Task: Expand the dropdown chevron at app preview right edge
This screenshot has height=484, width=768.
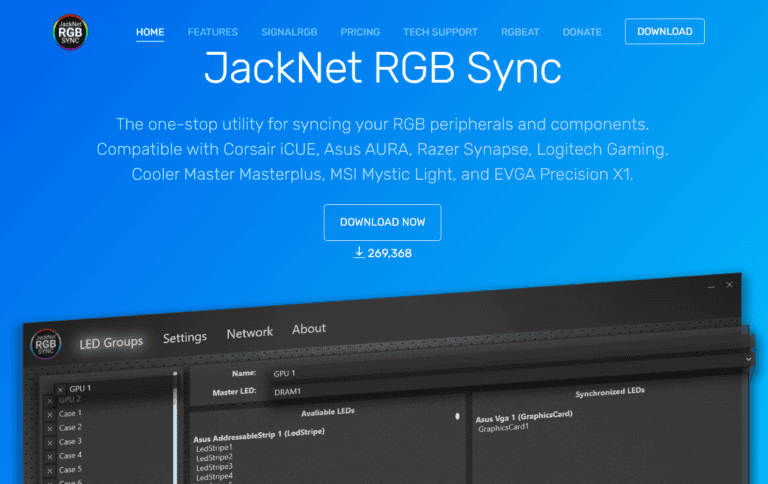Action: (748, 359)
